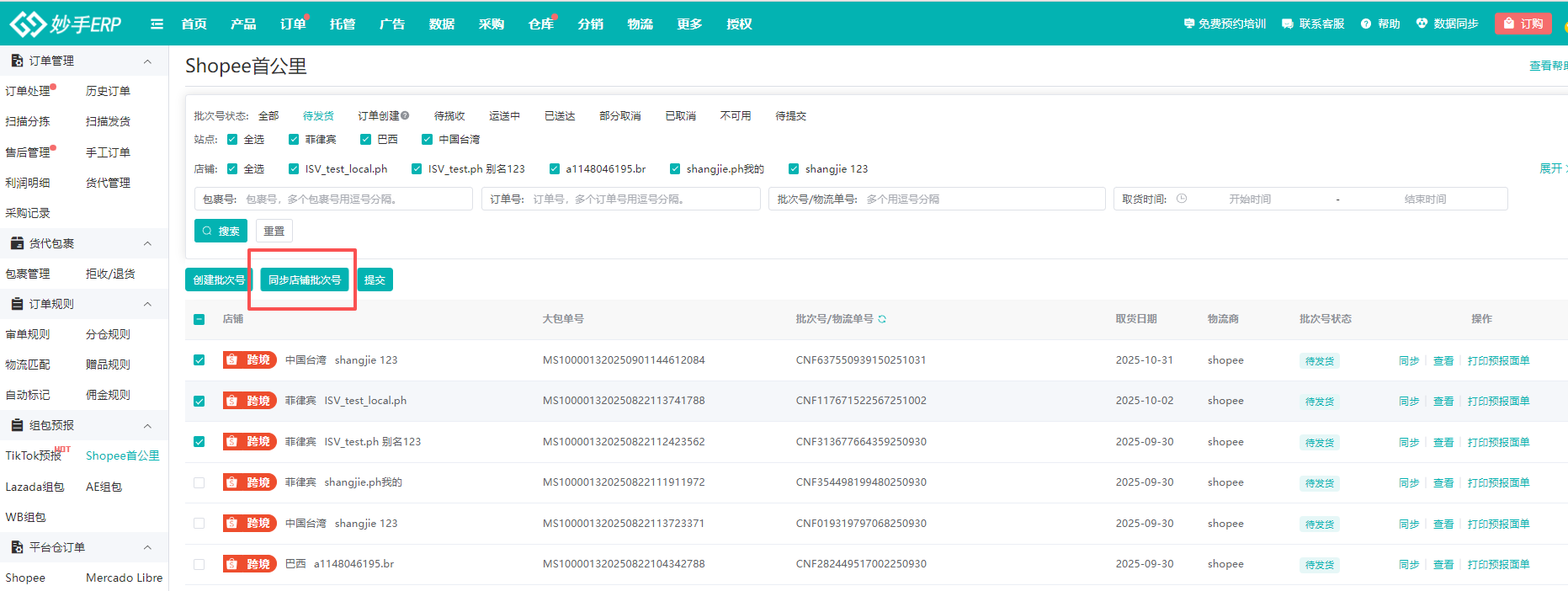This screenshot has width=1568, height=591.
Task: Open 联系客服 customer service chat
Action: pyautogui.click(x=1313, y=24)
